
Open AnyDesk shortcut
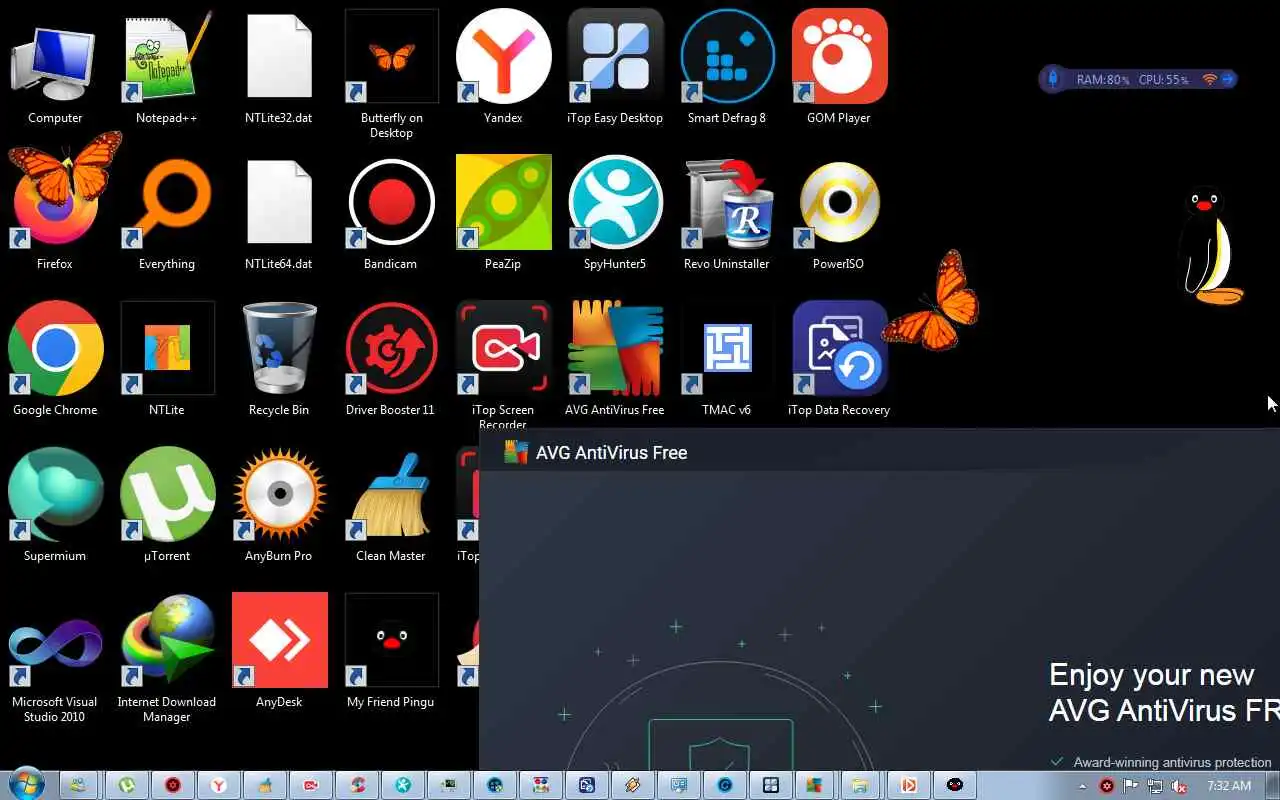click(x=279, y=651)
